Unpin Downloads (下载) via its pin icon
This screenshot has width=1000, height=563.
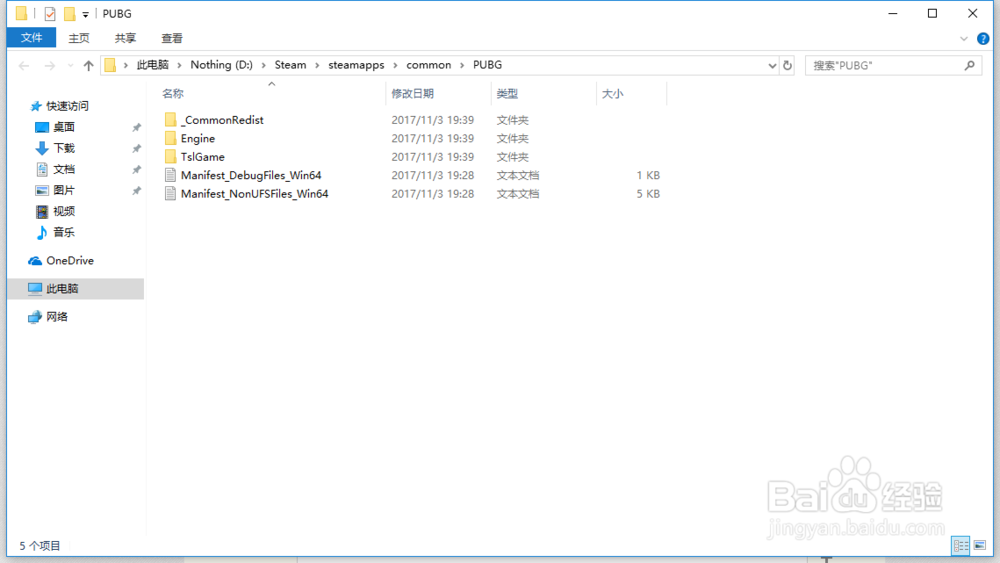pos(136,149)
